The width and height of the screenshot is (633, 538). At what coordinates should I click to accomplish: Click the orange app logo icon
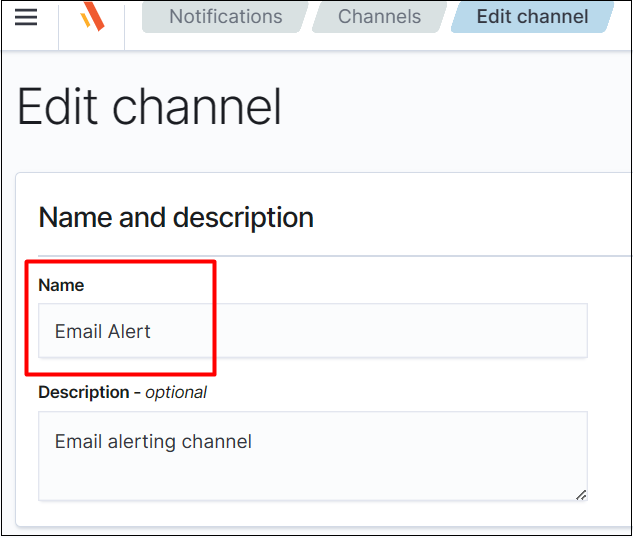(x=92, y=17)
